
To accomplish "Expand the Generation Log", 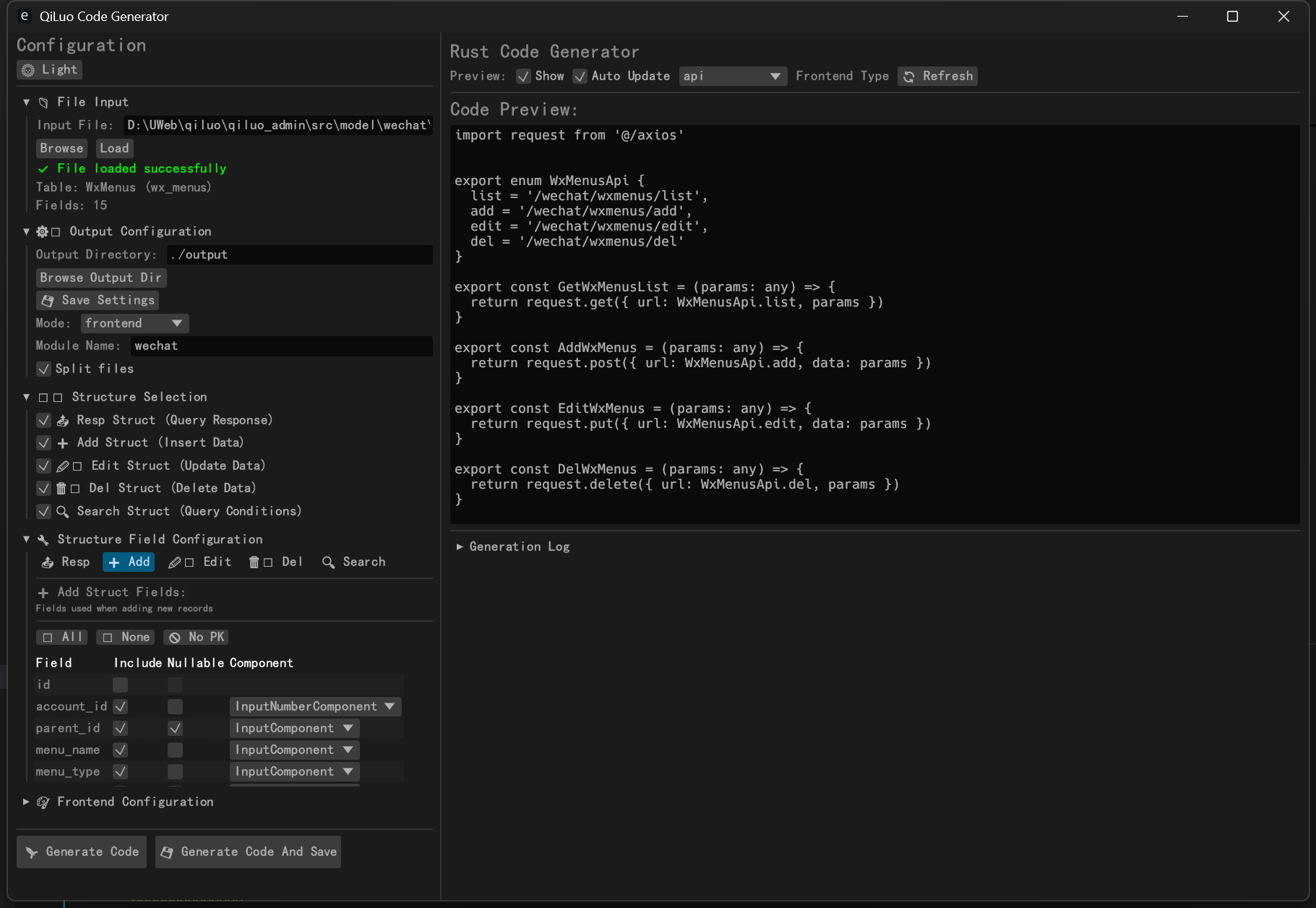I will (x=460, y=547).
